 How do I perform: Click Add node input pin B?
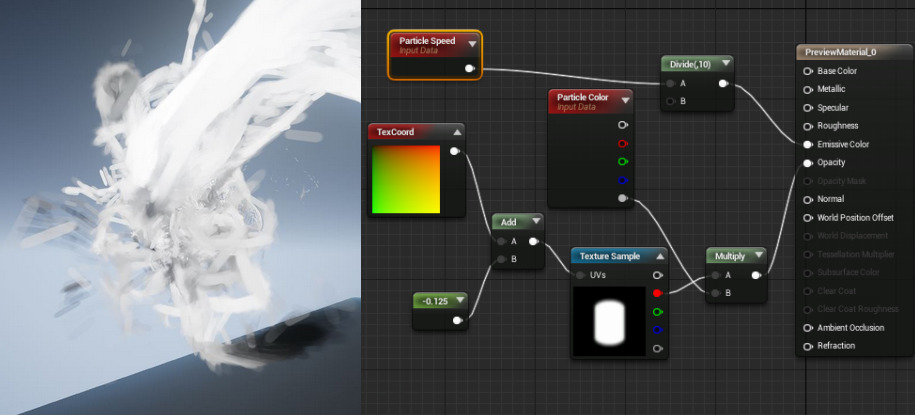[501, 259]
